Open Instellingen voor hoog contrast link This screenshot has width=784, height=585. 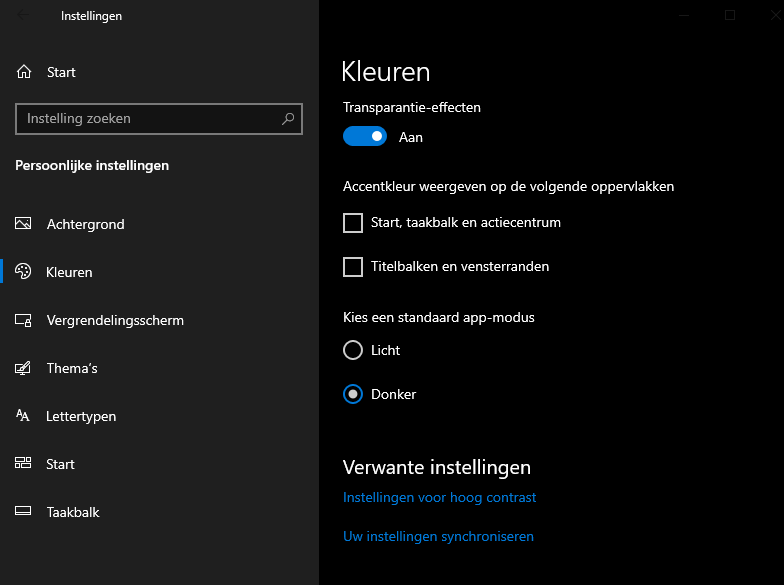click(x=440, y=497)
